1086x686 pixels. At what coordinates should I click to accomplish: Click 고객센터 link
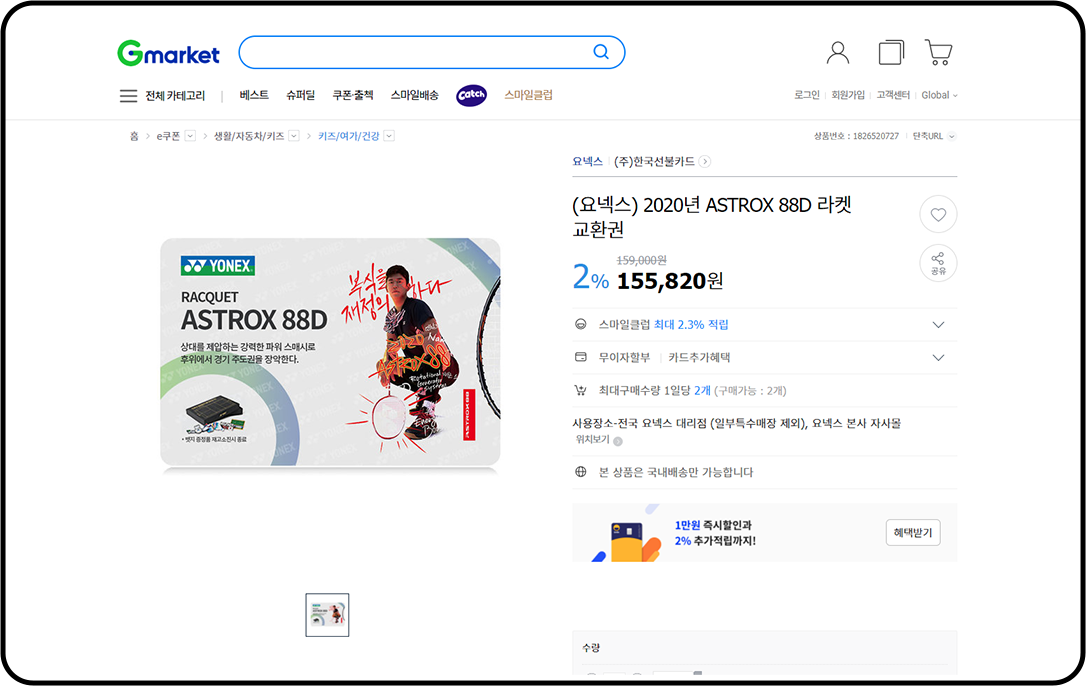(x=893, y=95)
